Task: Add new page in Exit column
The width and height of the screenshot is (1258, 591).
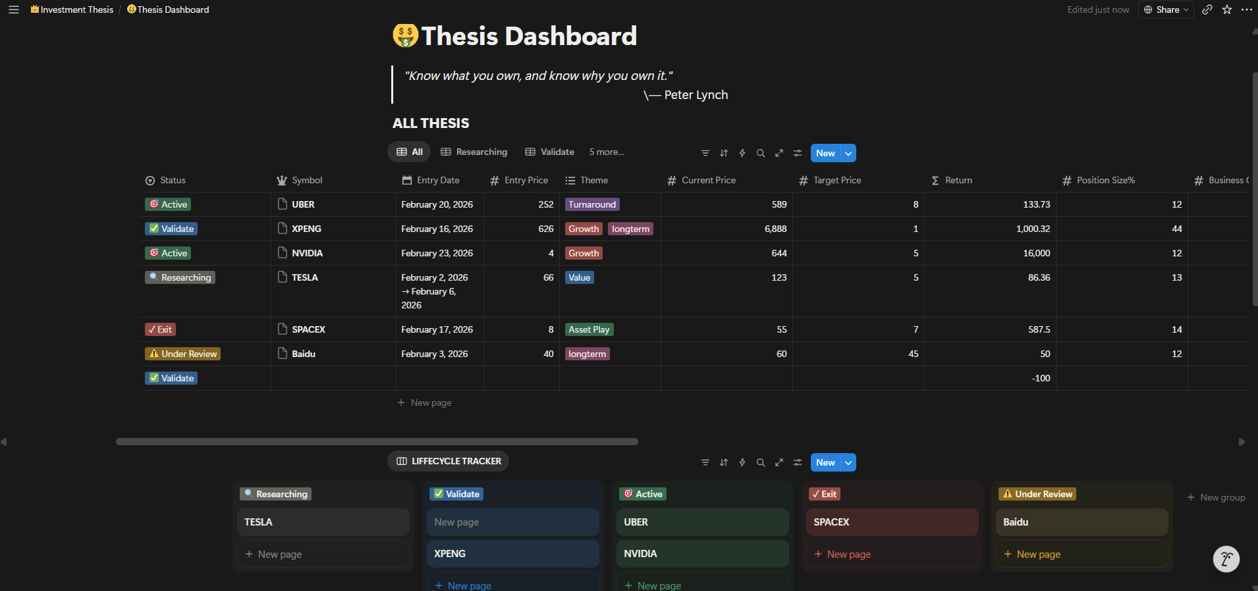Action: (x=892, y=554)
